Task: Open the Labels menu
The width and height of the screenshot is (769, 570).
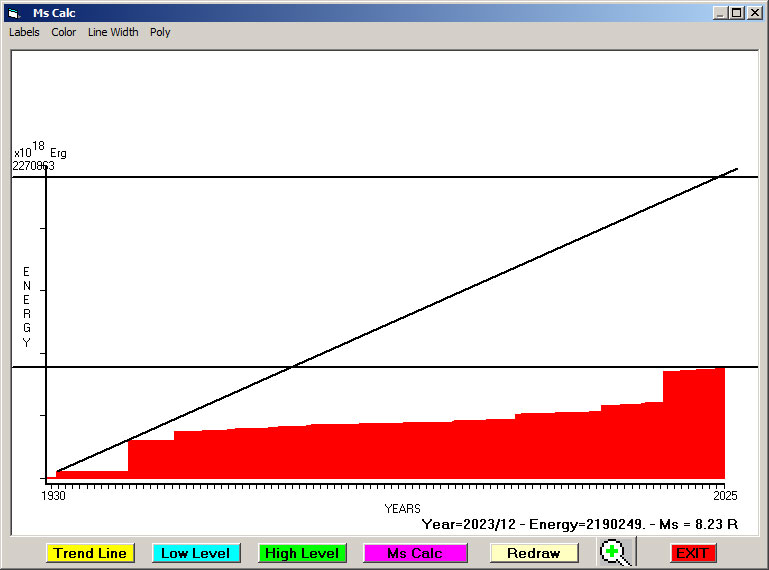Action: pyautogui.click(x=24, y=32)
